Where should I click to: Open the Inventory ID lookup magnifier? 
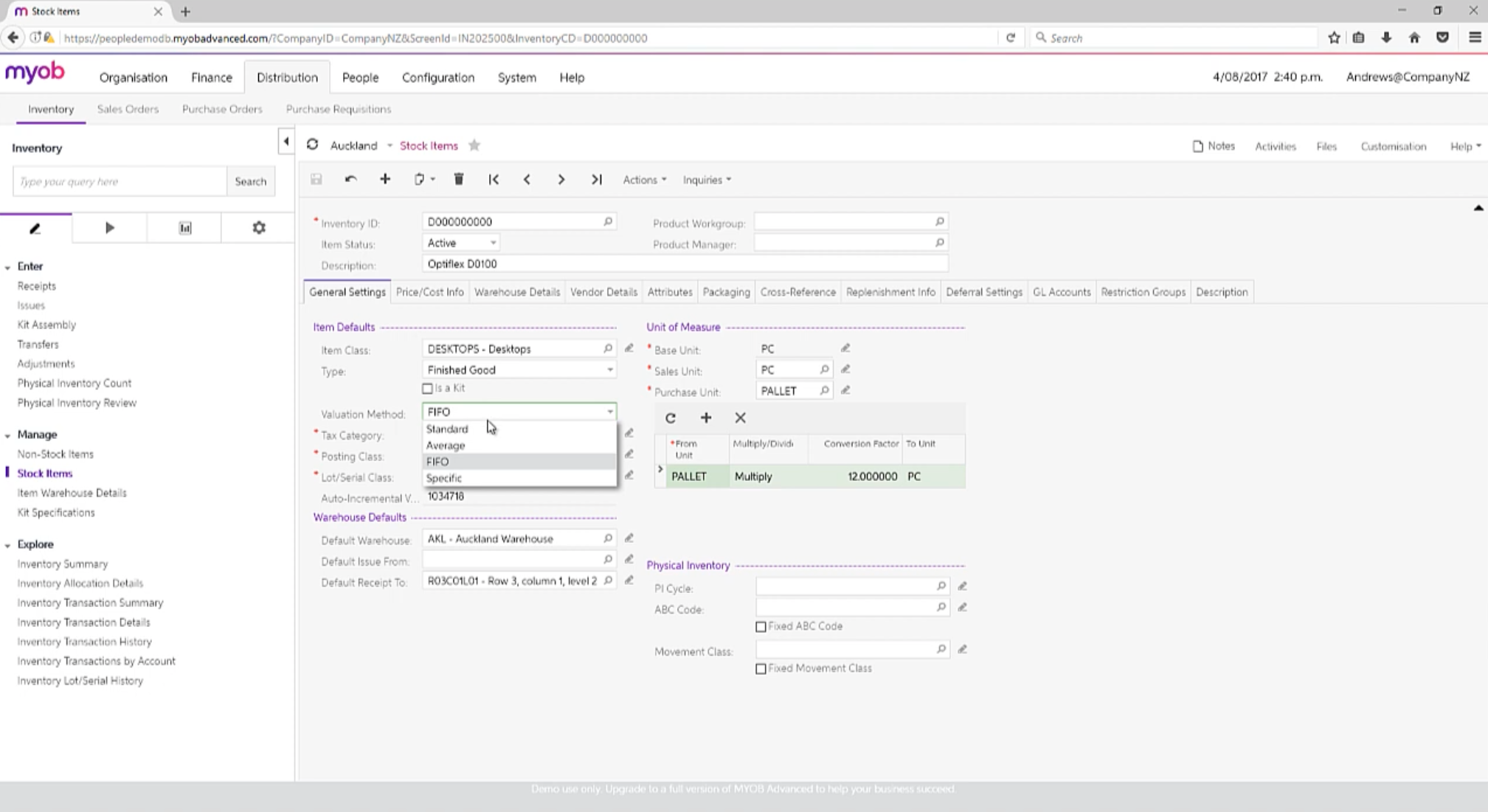coord(607,221)
